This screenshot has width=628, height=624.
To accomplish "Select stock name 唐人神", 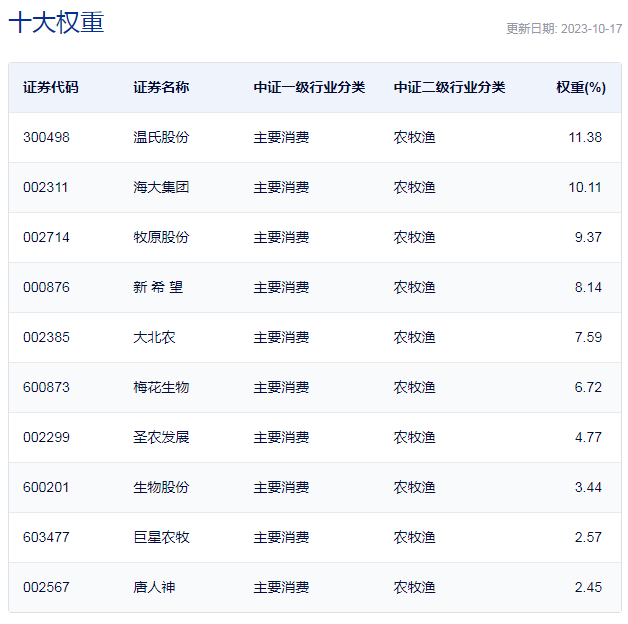I will (154, 587).
